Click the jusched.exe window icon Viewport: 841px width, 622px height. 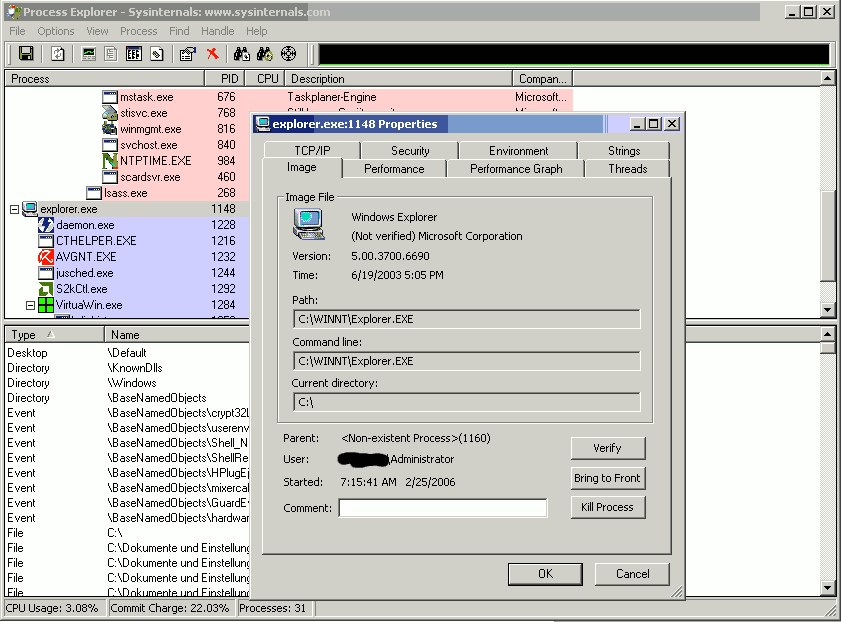coord(46,273)
